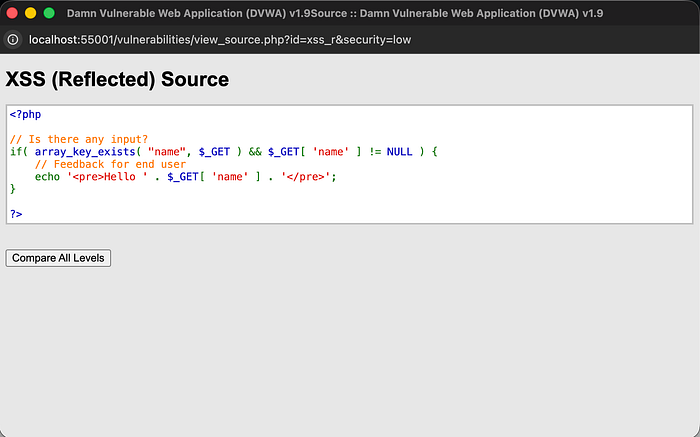Click the green maximize window button
This screenshot has width=700, height=437.
click(49, 13)
